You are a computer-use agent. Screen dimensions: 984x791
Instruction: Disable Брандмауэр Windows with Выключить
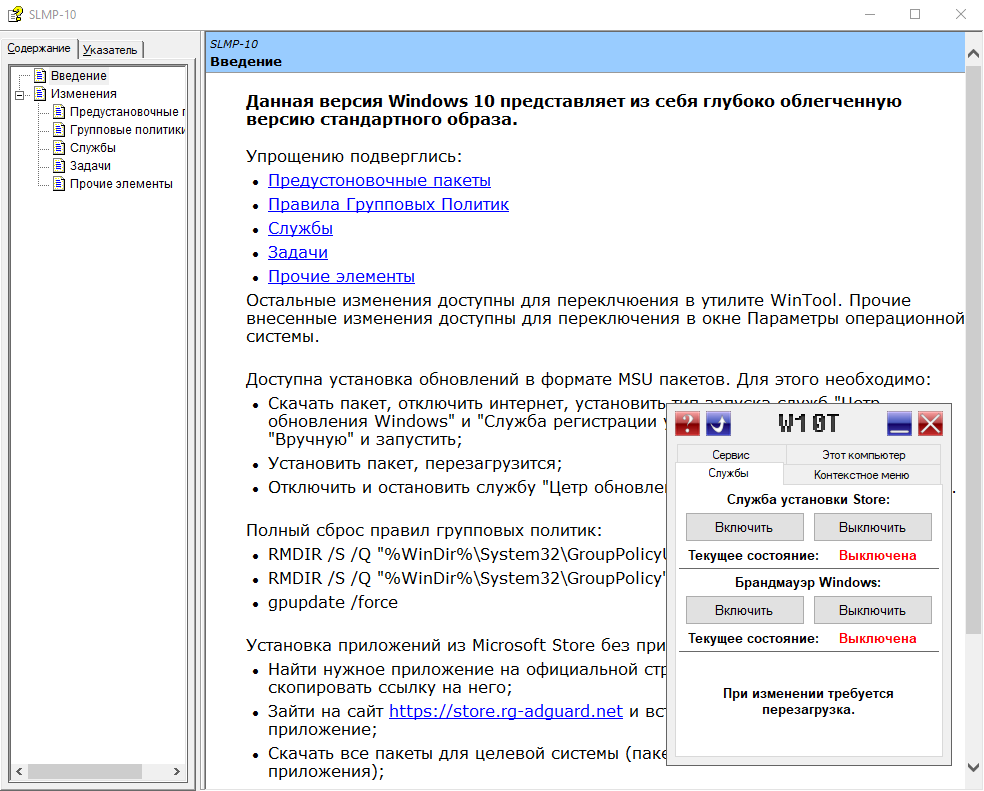[x=872, y=610]
